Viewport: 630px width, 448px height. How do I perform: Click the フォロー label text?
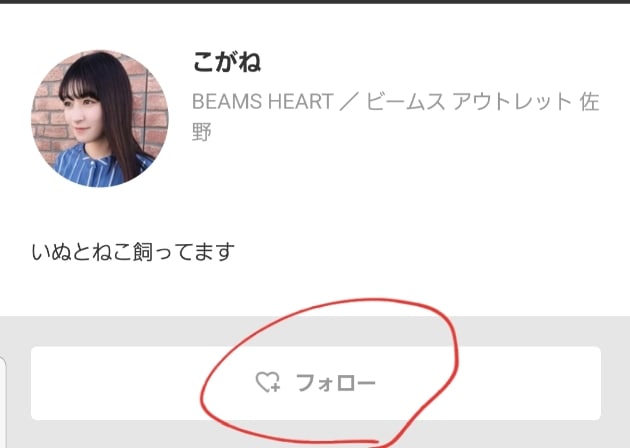click(x=335, y=383)
